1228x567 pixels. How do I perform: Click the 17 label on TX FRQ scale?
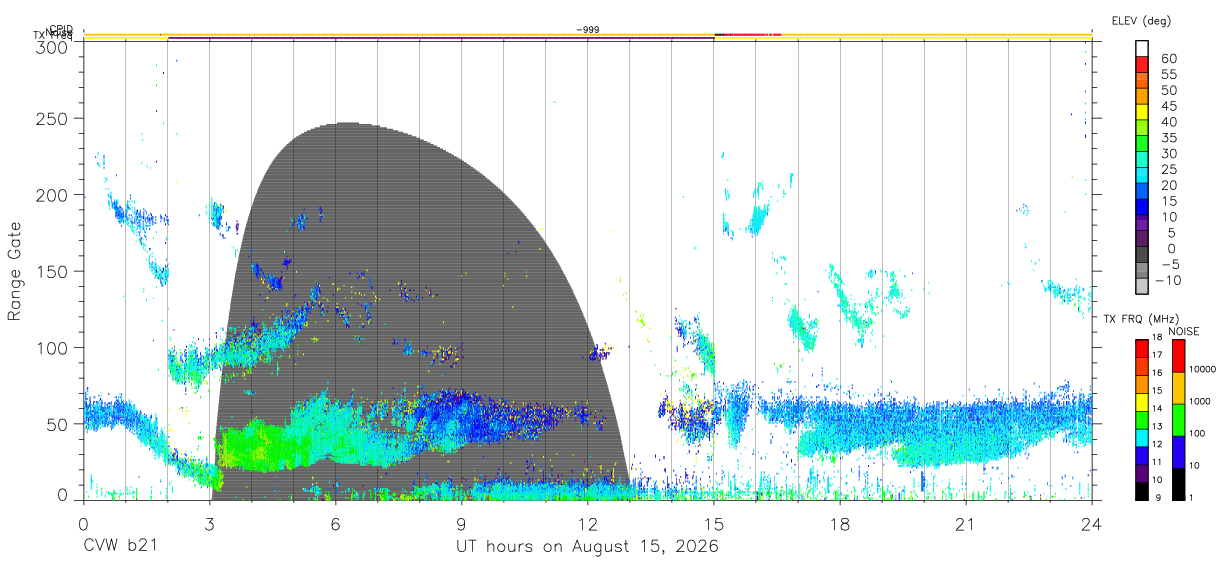click(1155, 355)
